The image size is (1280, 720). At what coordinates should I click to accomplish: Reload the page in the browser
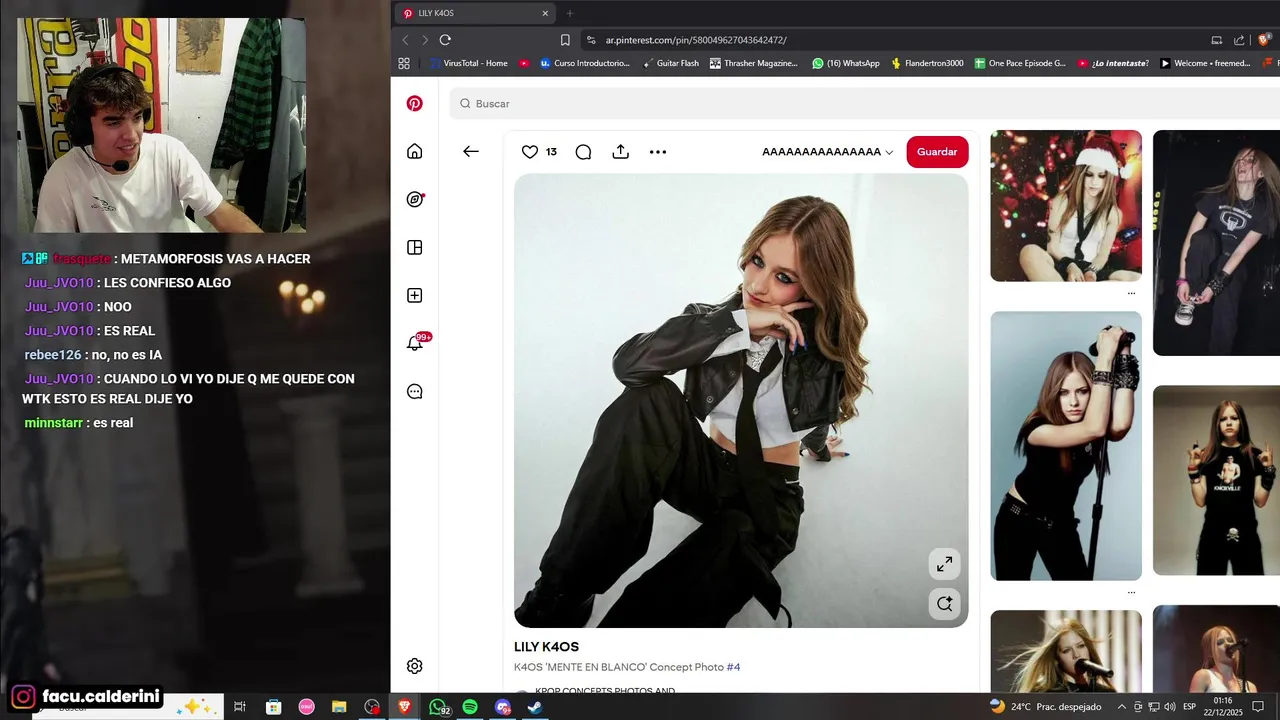(x=445, y=40)
